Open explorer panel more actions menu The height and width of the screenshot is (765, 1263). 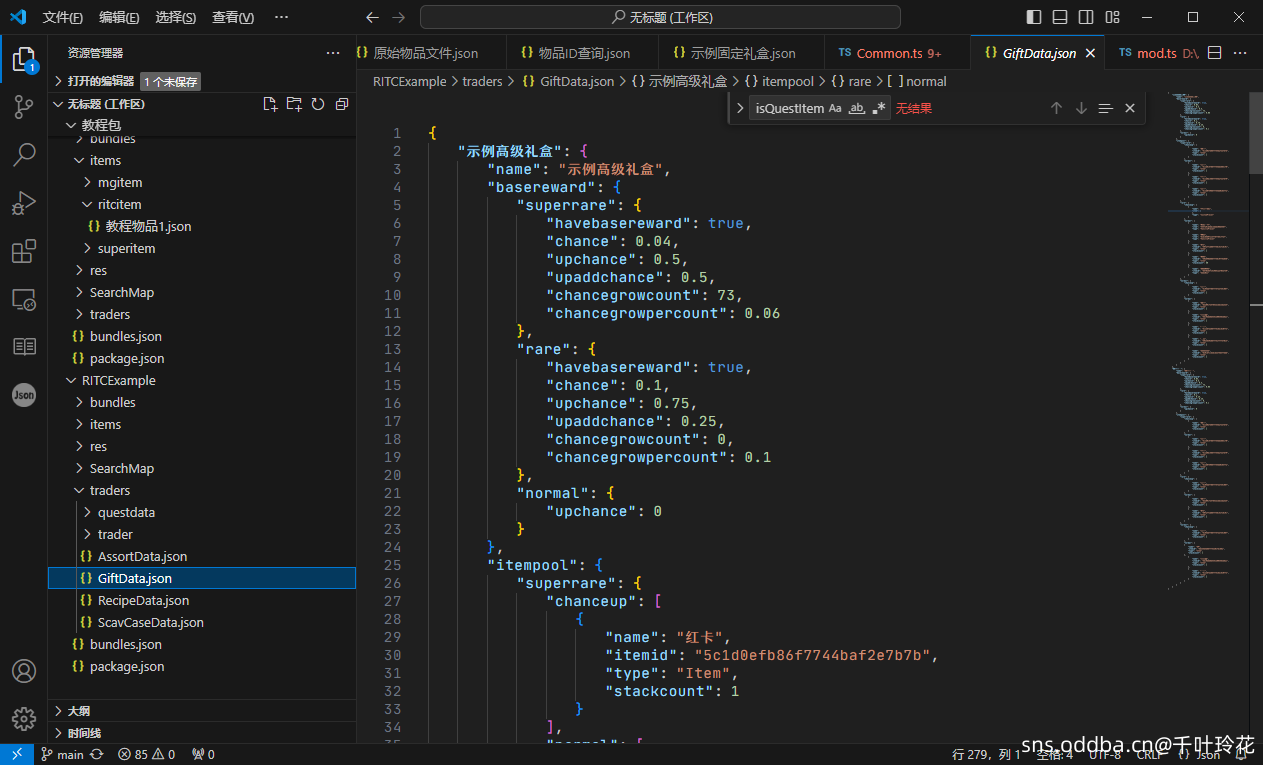tap(333, 53)
